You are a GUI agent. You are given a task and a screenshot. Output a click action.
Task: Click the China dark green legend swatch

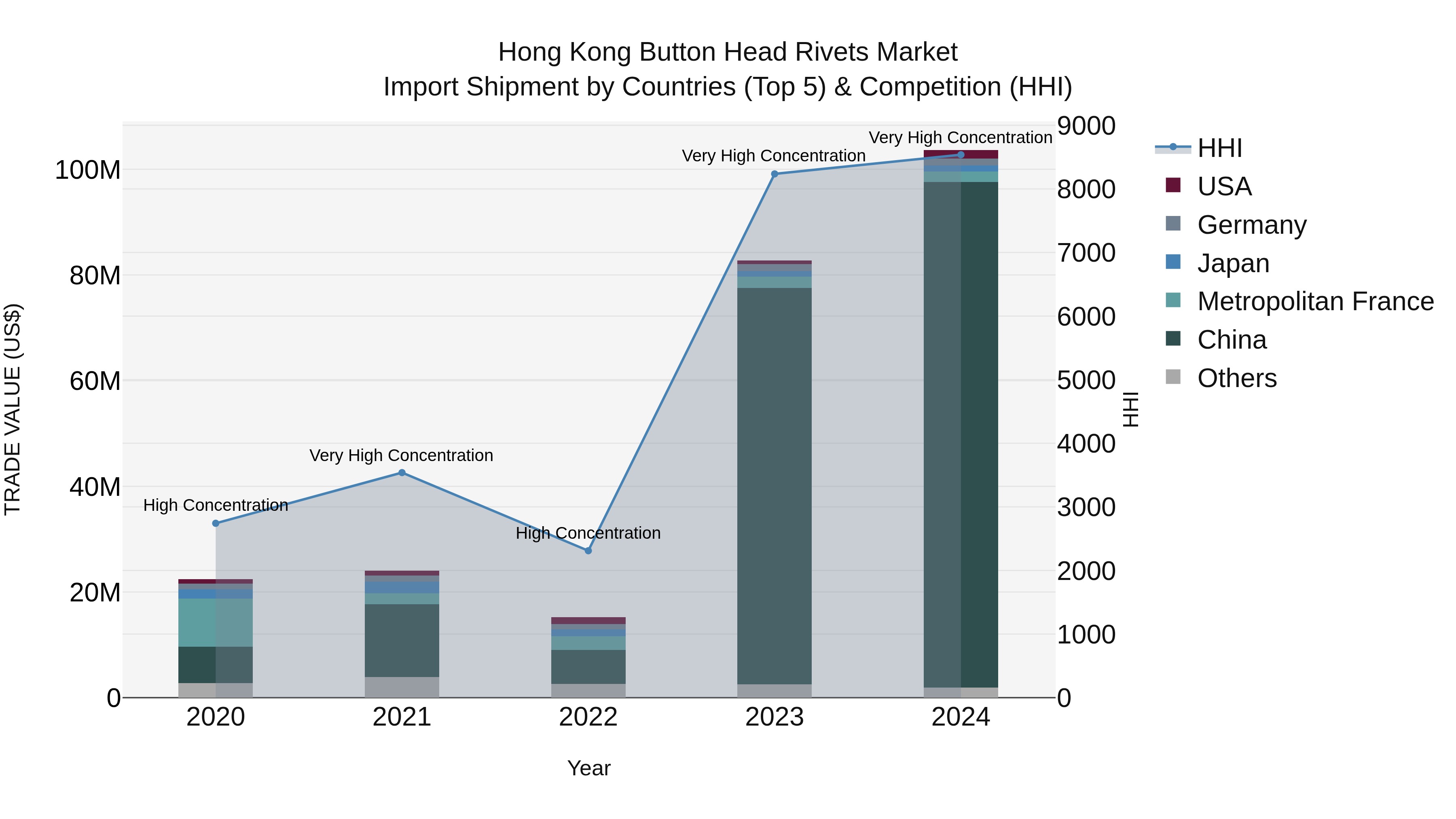(x=1173, y=339)
